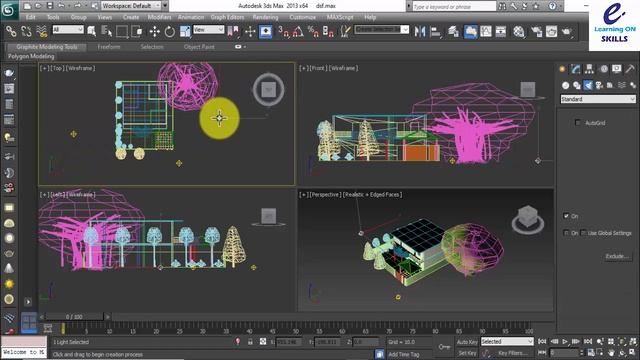Open the Edit menu

click(x=31, y=17)
